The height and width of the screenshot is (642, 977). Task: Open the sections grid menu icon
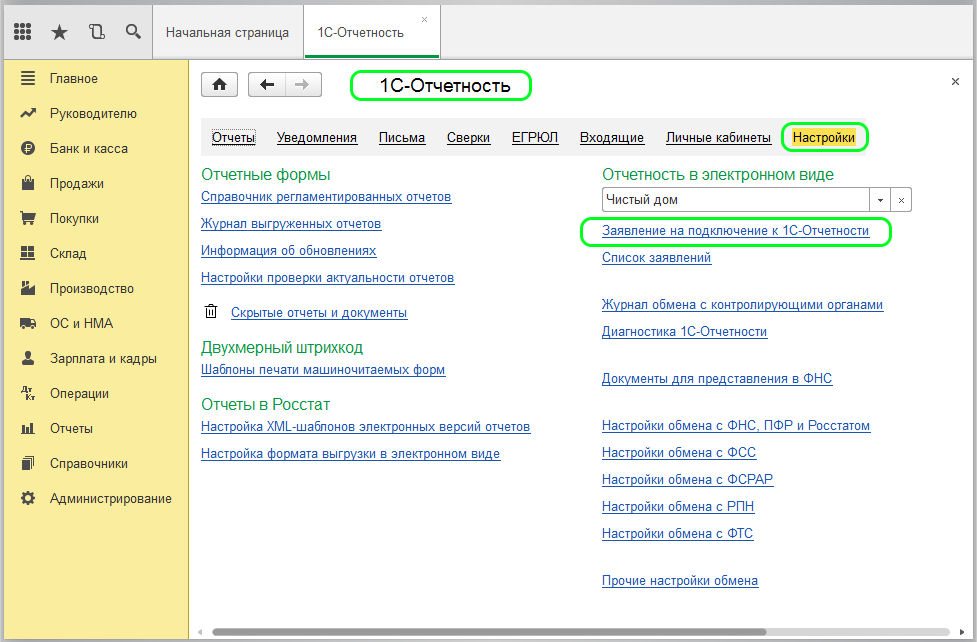[x=22, y=32]
